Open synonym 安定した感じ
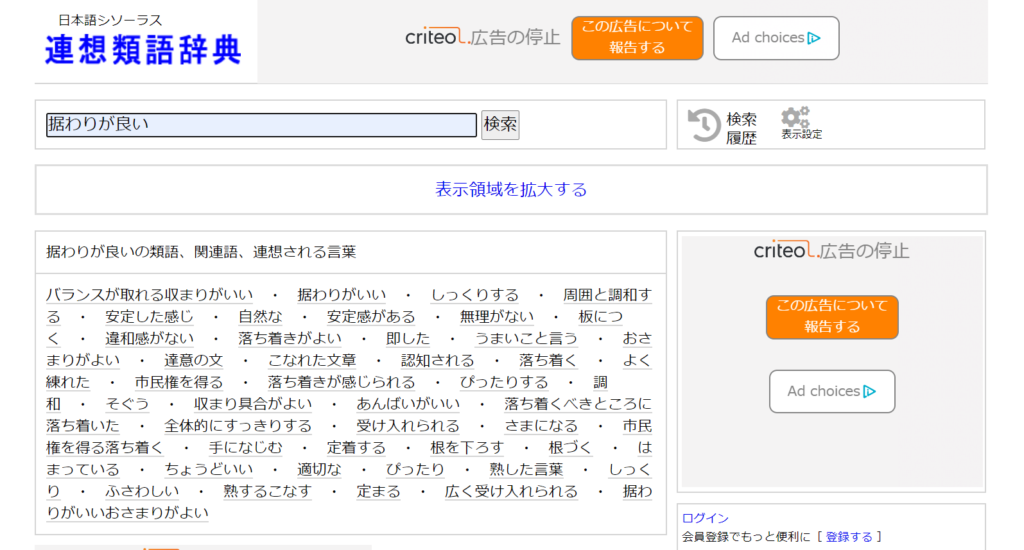This screenshot has width=1024, height=550. pos(150,317)
